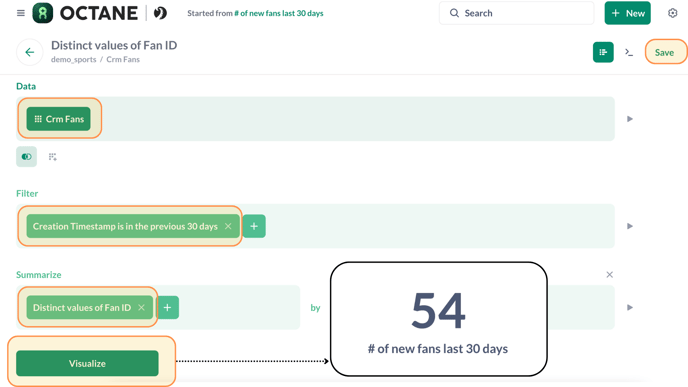Open the '# of new fans last 30 days' link

(x=279, y=13)
